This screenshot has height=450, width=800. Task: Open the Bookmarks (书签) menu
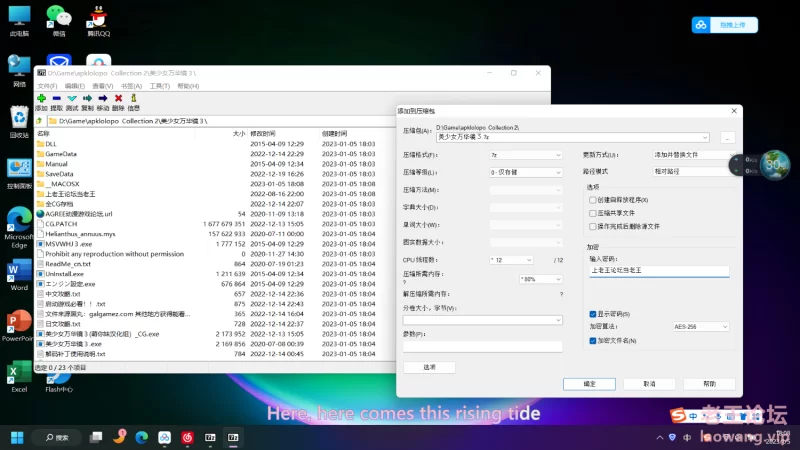(131, 86)
